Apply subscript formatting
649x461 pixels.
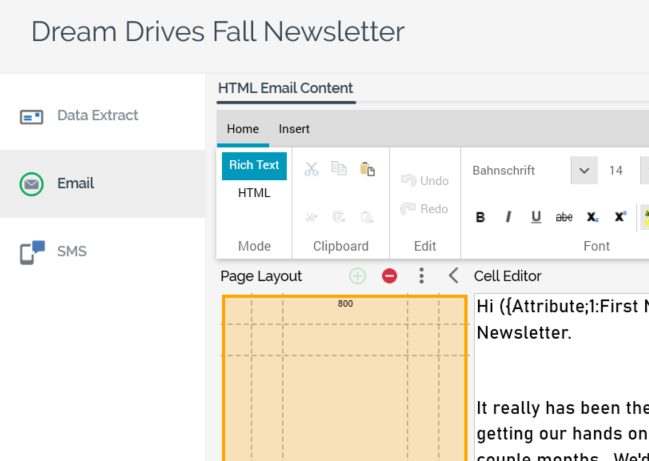pos(592,217)
